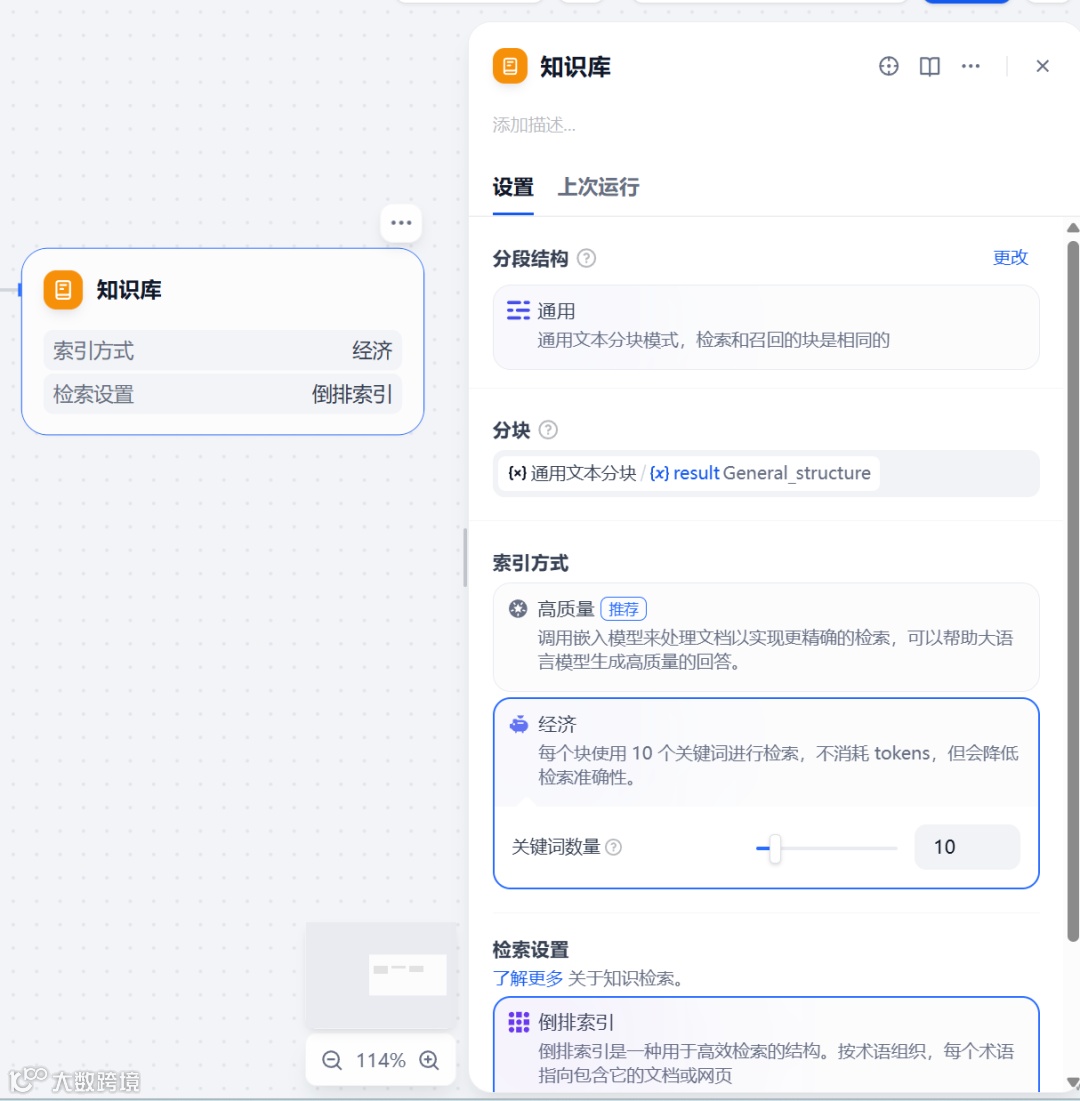Viewport: 1080px width, 1101px height.
Task: Select the 知识库 node on the canvas
Action: pos(223,341)
